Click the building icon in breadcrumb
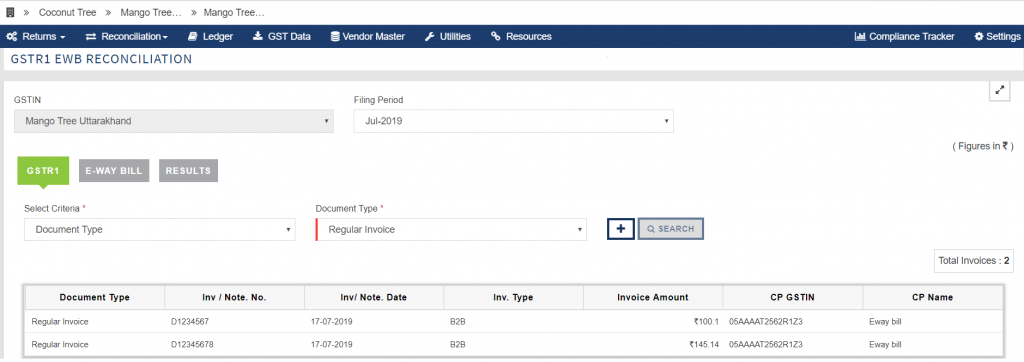The height and width of the screenshot is (362, 1024). point(10,12)
